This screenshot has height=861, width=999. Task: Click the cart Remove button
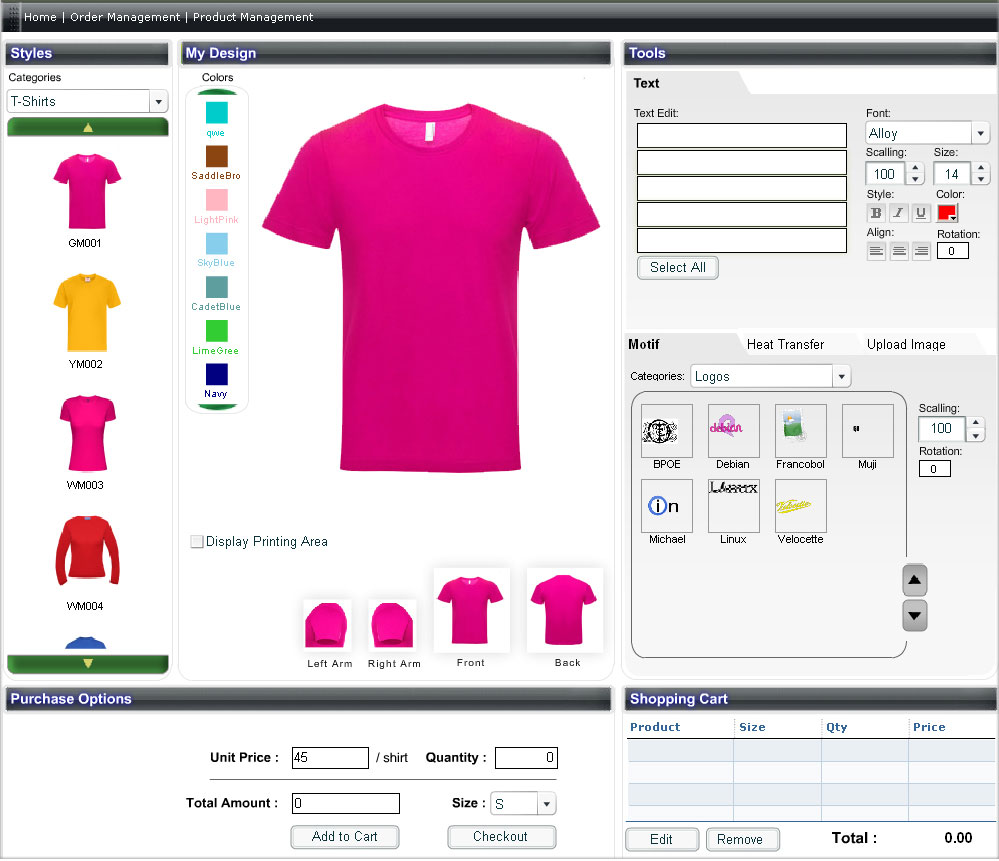742,840
